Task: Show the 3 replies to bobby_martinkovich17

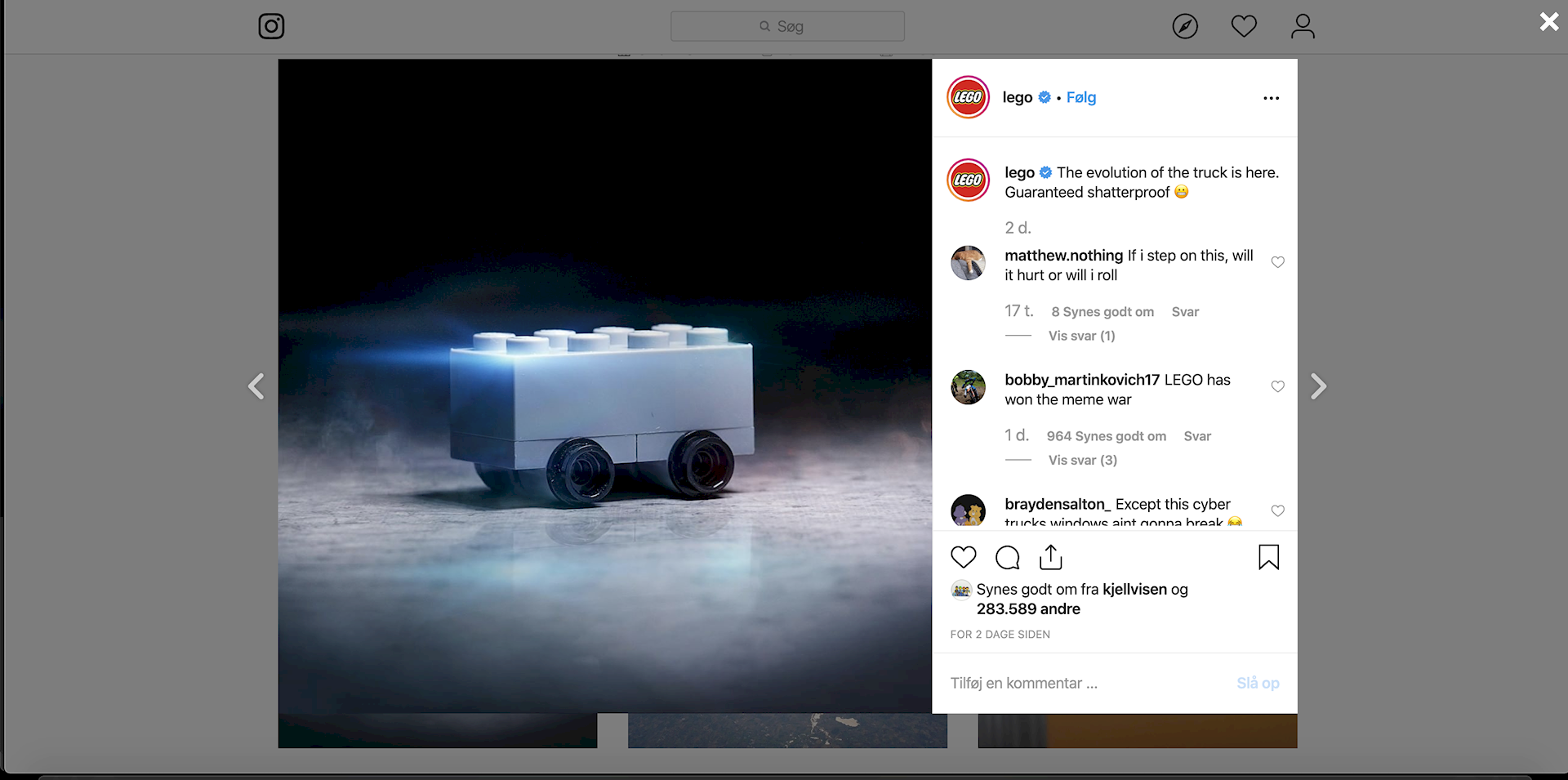Action: point(1082,460)
